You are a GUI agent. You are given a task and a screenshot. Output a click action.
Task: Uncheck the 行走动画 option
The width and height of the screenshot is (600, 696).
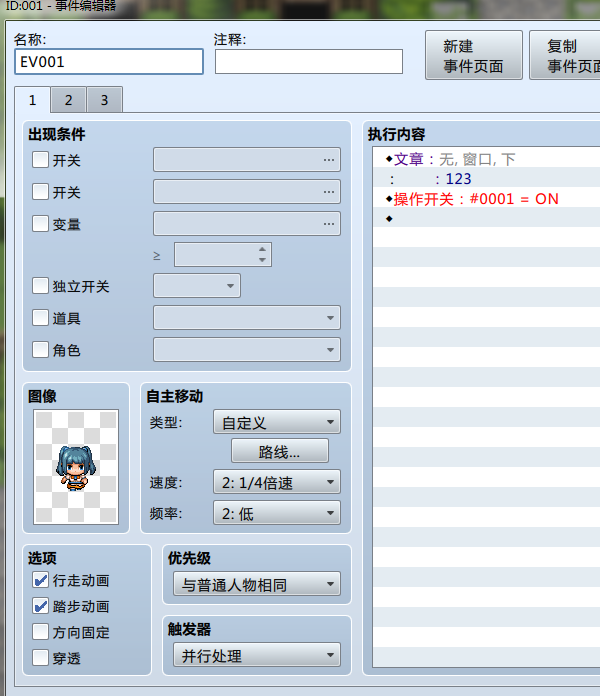coord(40,580)
